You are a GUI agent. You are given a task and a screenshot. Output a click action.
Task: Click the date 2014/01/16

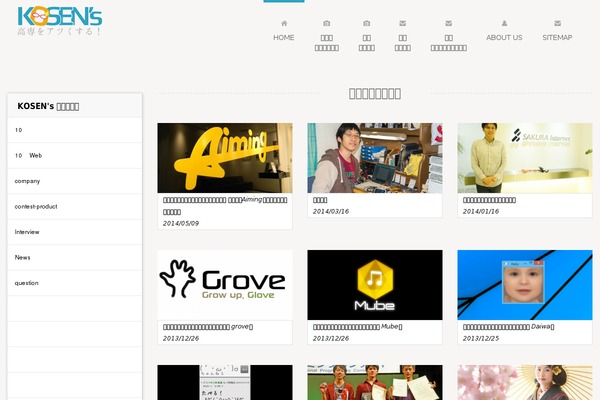tap(481, 211)
